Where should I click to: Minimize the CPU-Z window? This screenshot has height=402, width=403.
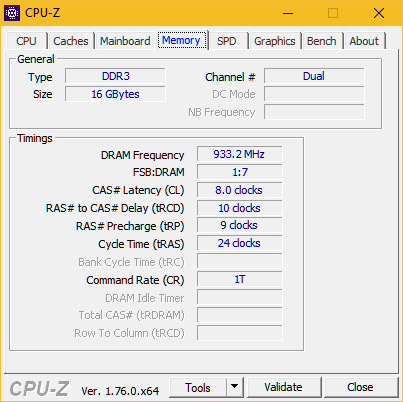coord(288,13)
